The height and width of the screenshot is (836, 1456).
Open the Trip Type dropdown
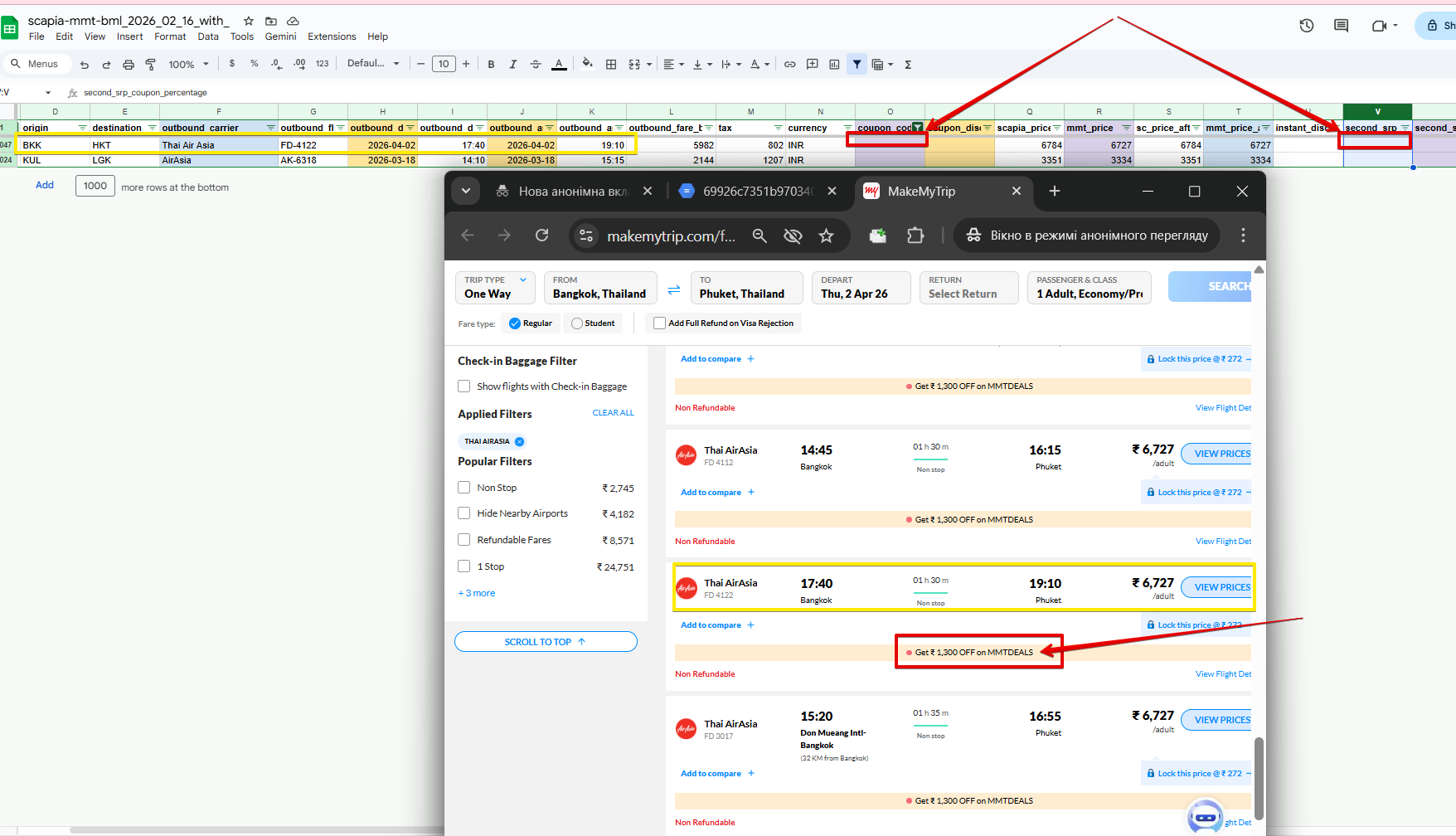pyautogui.click(x=495, y=288)
